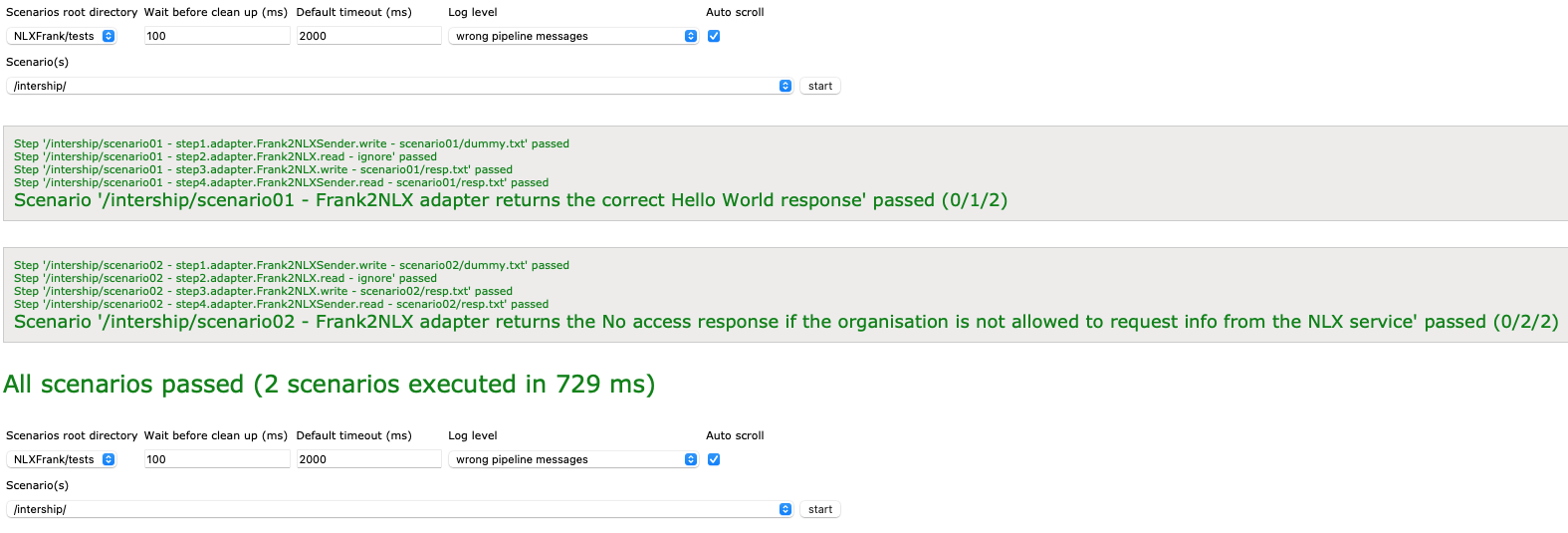This screenshot has height=533, width=1568.
Task: Toggle bottom Auto scroll checkbox
Action: coord(714,459)
